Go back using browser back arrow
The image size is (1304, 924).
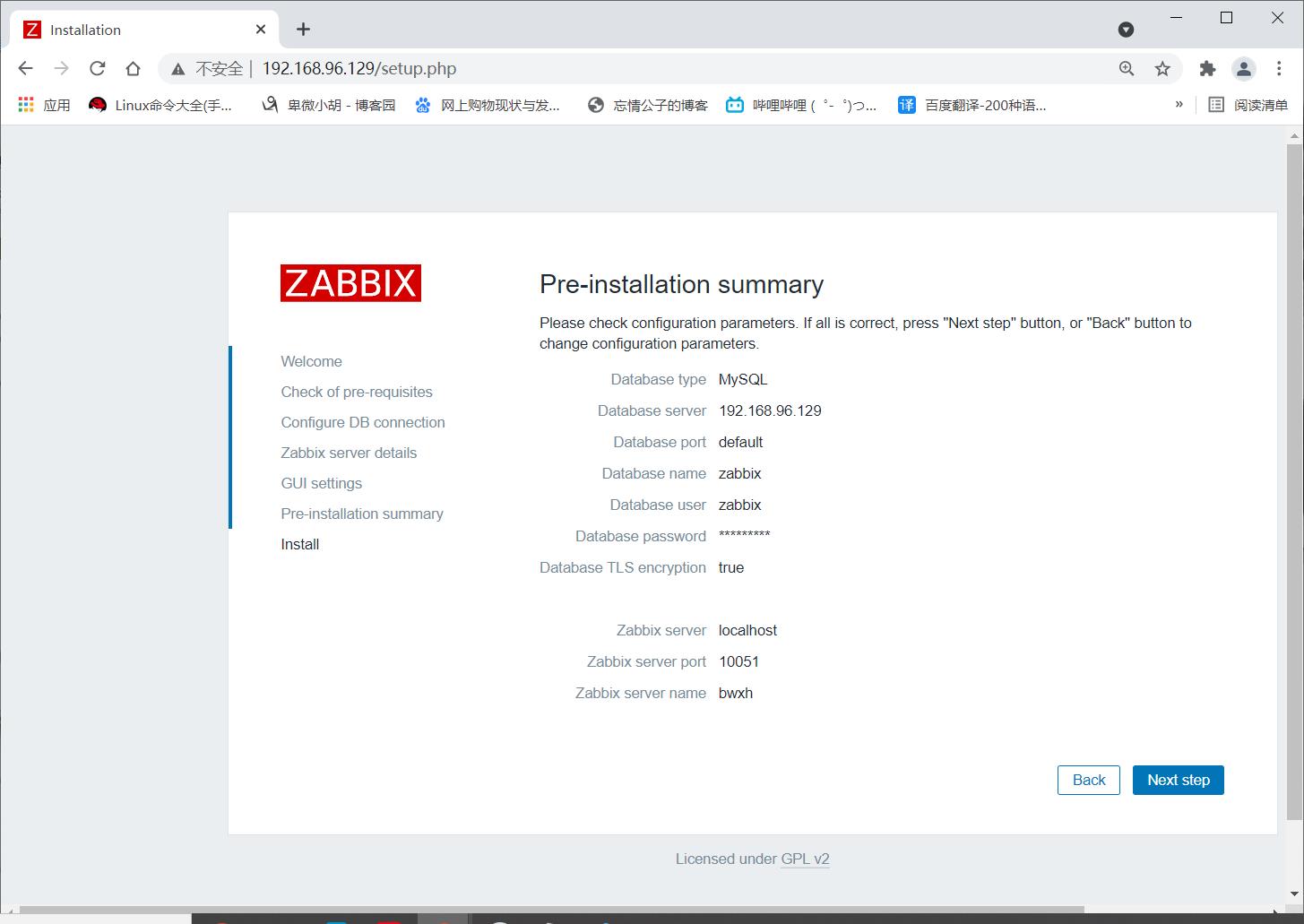[x=26, y=68]
